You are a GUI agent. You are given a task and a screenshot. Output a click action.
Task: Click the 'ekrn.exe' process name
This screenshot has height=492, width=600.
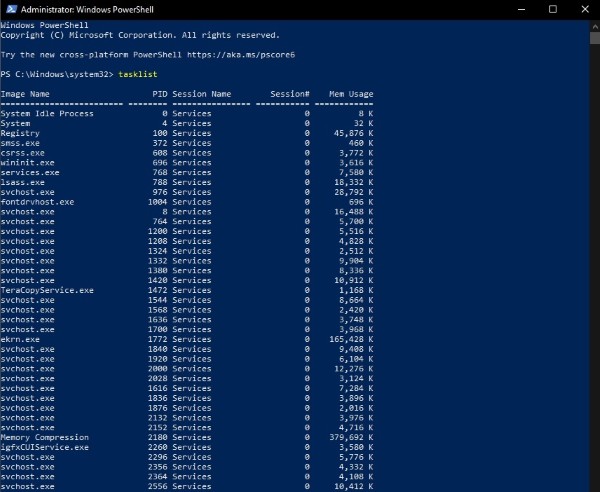point(20,339)
